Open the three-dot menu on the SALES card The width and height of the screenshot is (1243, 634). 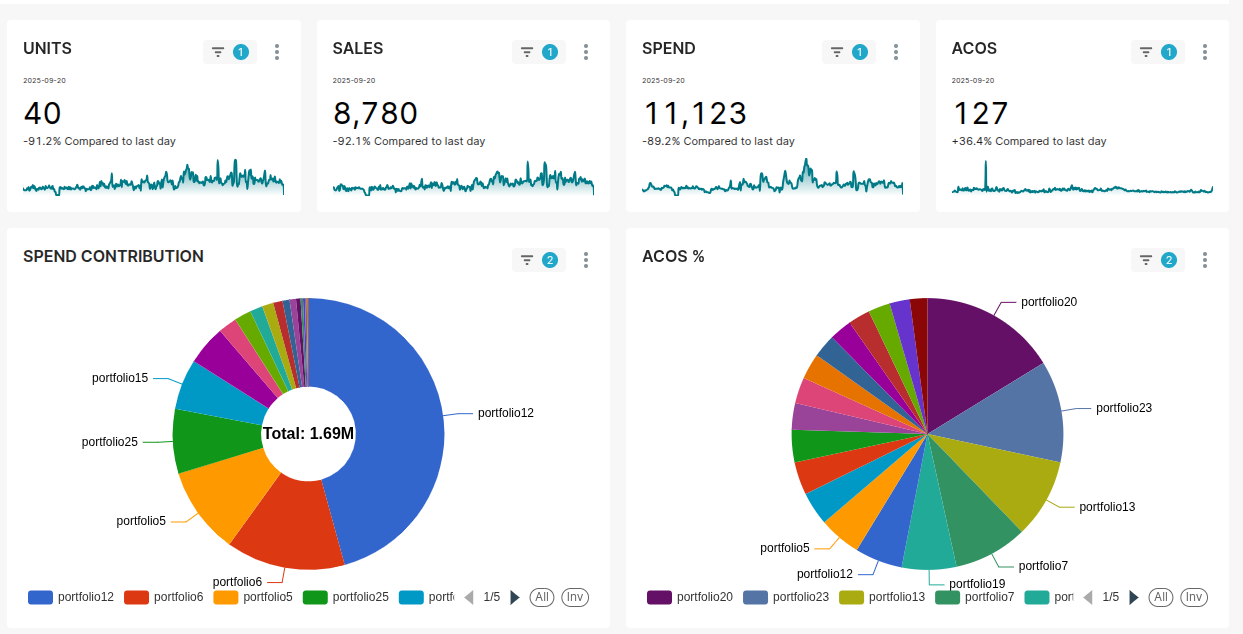click(x=586, y=51)
